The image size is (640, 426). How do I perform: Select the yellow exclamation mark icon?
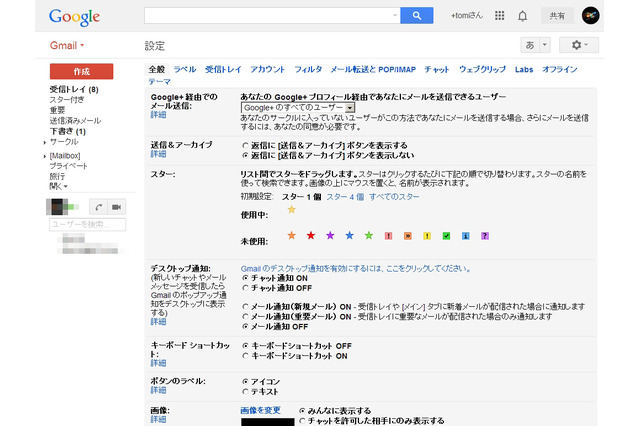coord(427,236)
